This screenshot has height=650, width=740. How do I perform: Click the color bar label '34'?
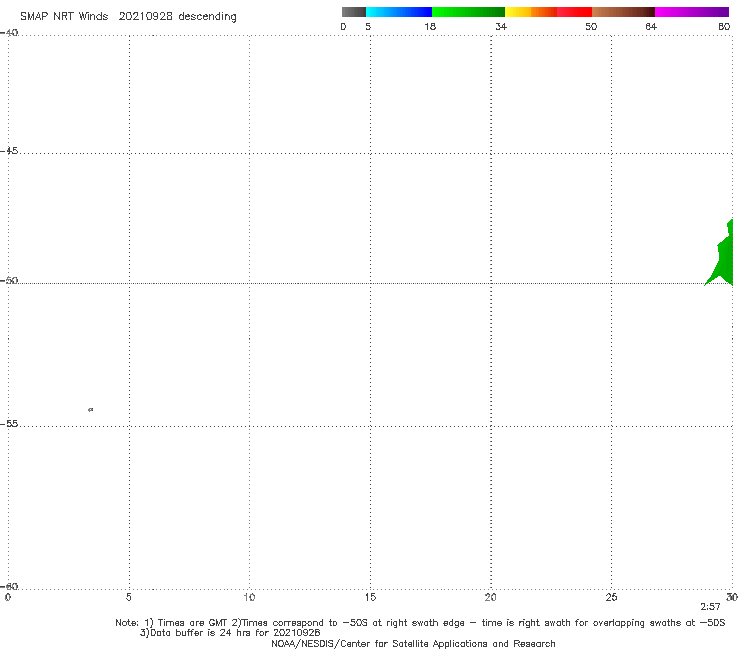501,26
